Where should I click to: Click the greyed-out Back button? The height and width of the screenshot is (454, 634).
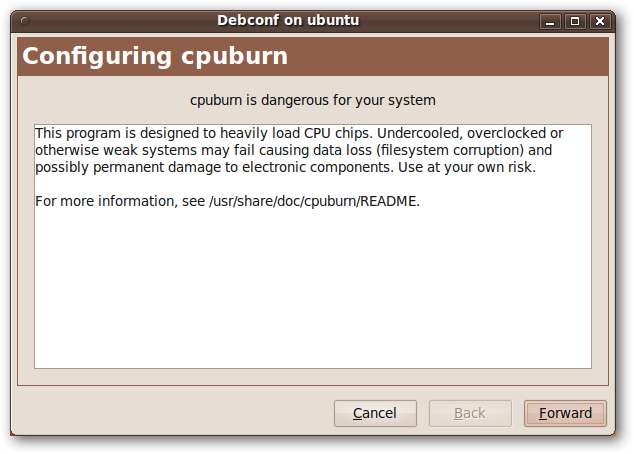469,413
